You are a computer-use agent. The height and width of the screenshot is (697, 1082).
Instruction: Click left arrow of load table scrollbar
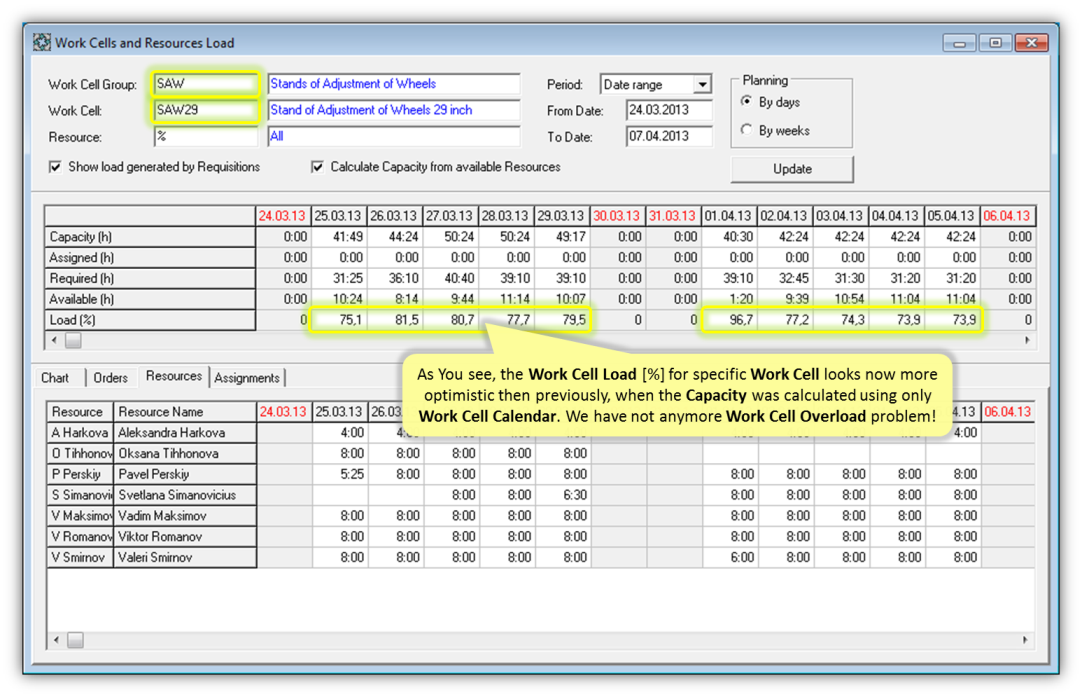click(55, 340)
